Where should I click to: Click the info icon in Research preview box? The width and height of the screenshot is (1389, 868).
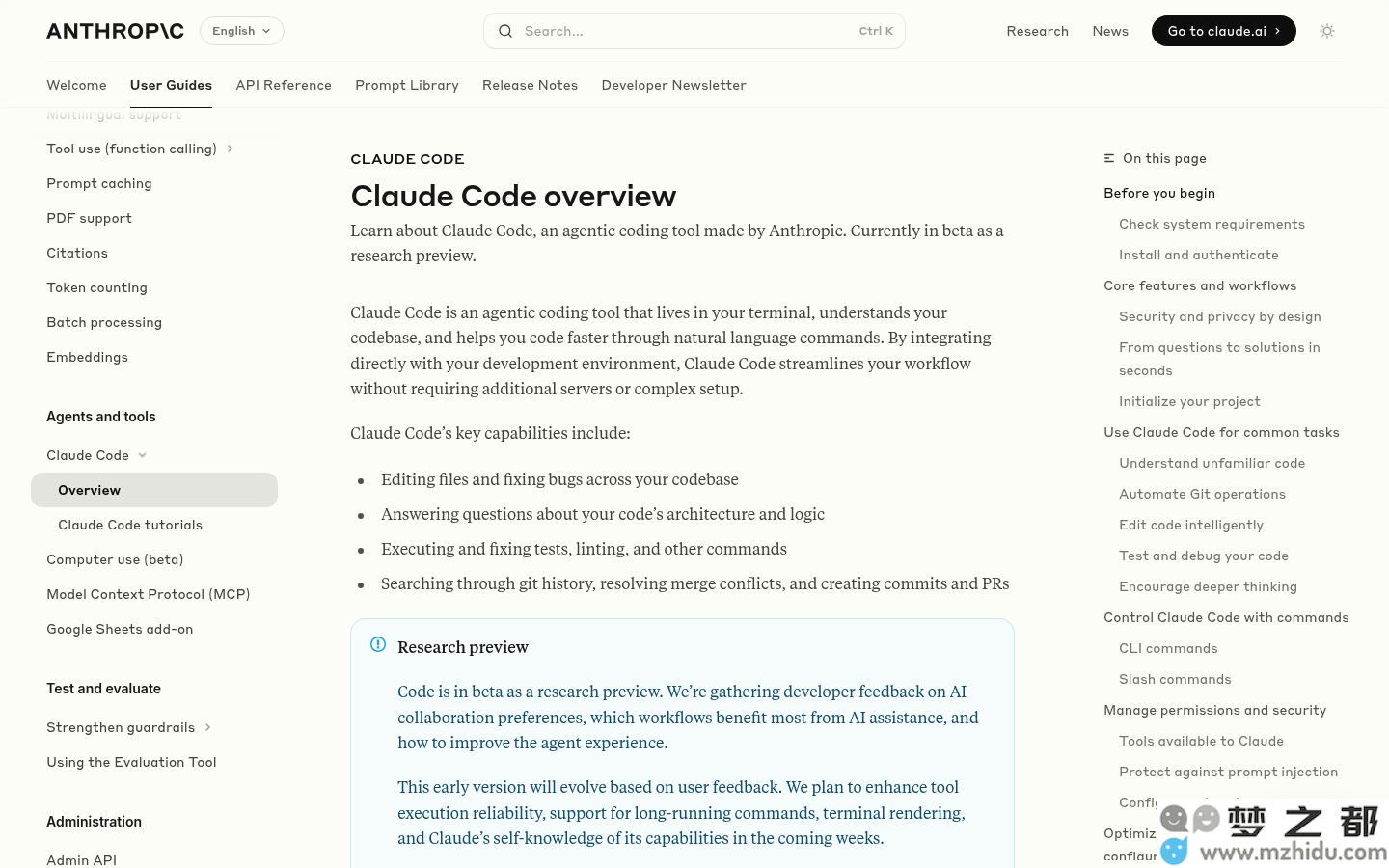click(x=378, y=644)
